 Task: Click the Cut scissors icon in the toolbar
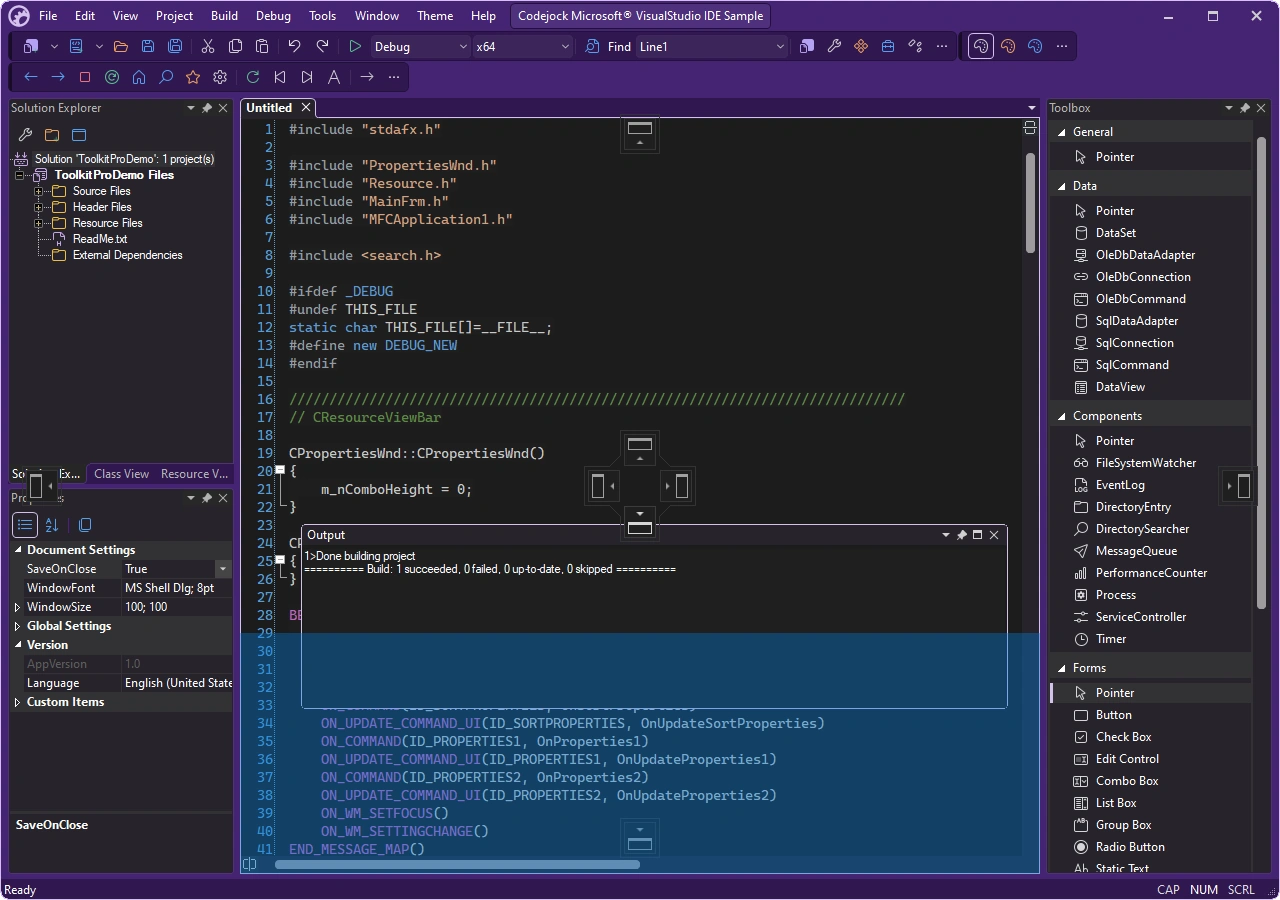(x=208, y=46)
